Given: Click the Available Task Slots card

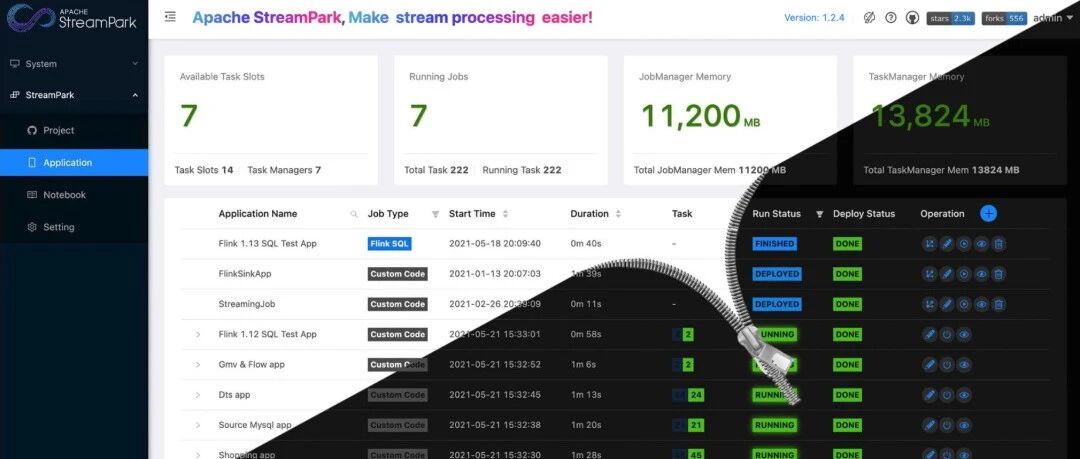Looking at the screenshot, I should point(271,120).
